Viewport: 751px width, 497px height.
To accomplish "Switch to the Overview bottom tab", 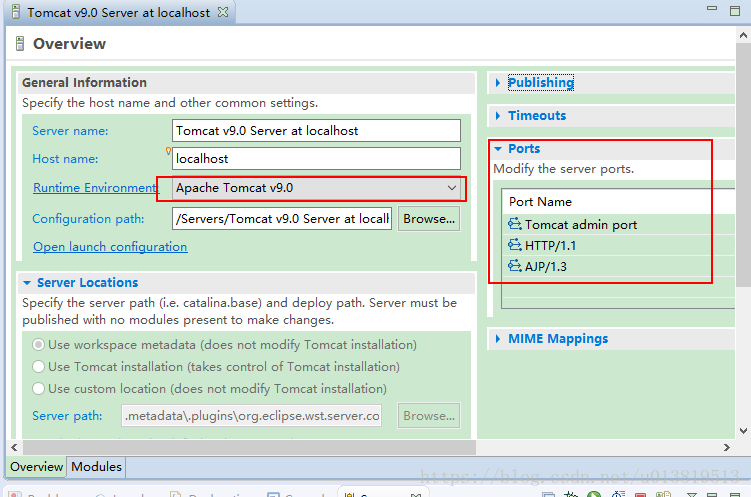I will (36, 467).
